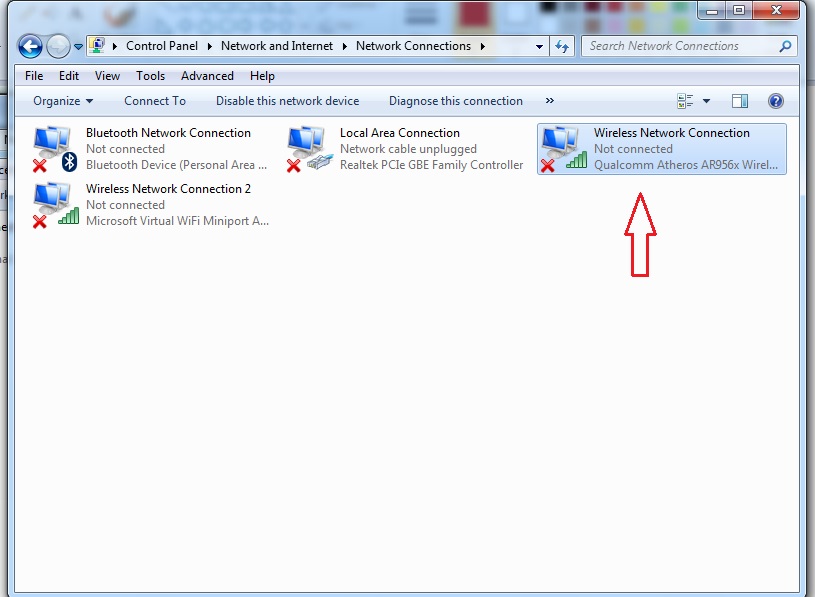Click the Bluetooth Network Connection label
Viewport: 815px width, 597px height.
(x=168, y=133)
